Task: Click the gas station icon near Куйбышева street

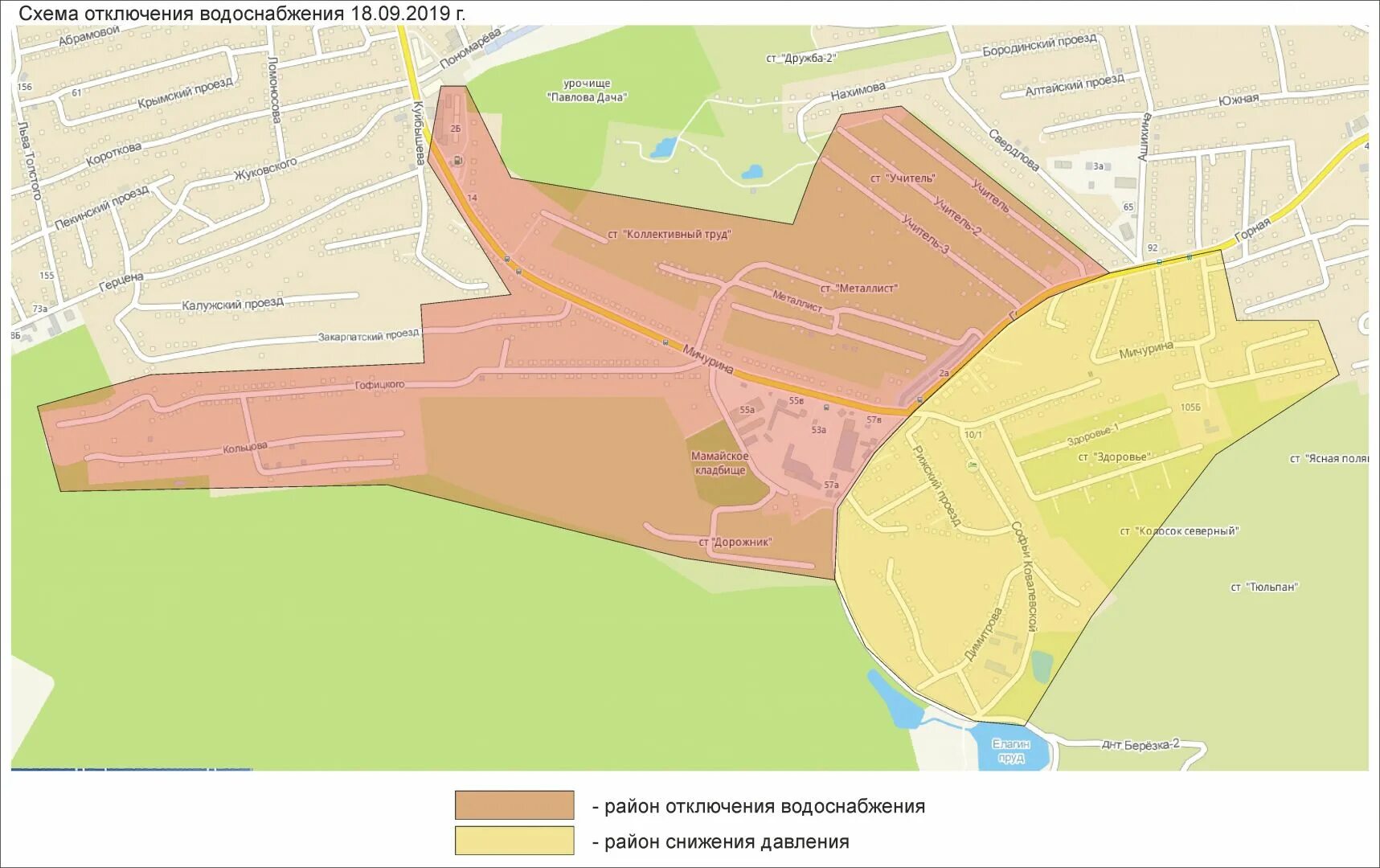Action: pyautogui.click(x=457, y=161)
